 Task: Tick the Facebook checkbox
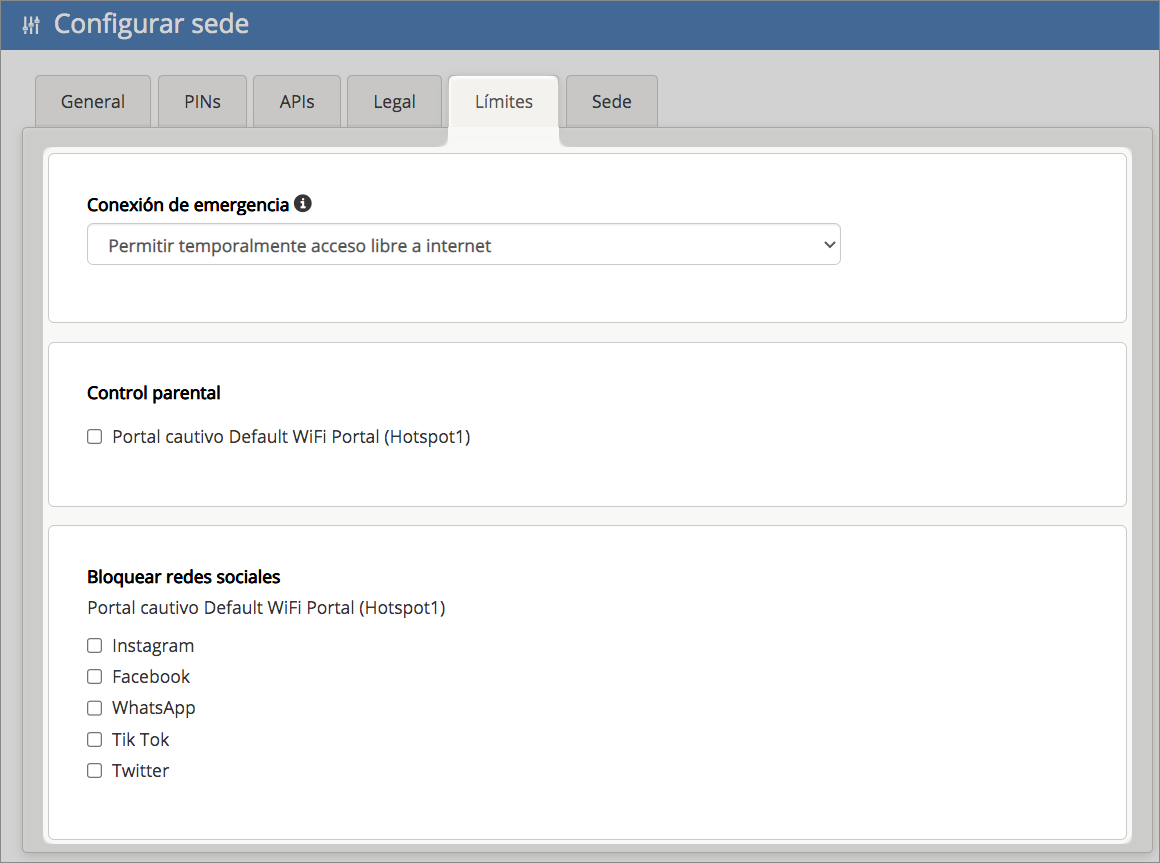pyautogui.click(x=95, y=677)
